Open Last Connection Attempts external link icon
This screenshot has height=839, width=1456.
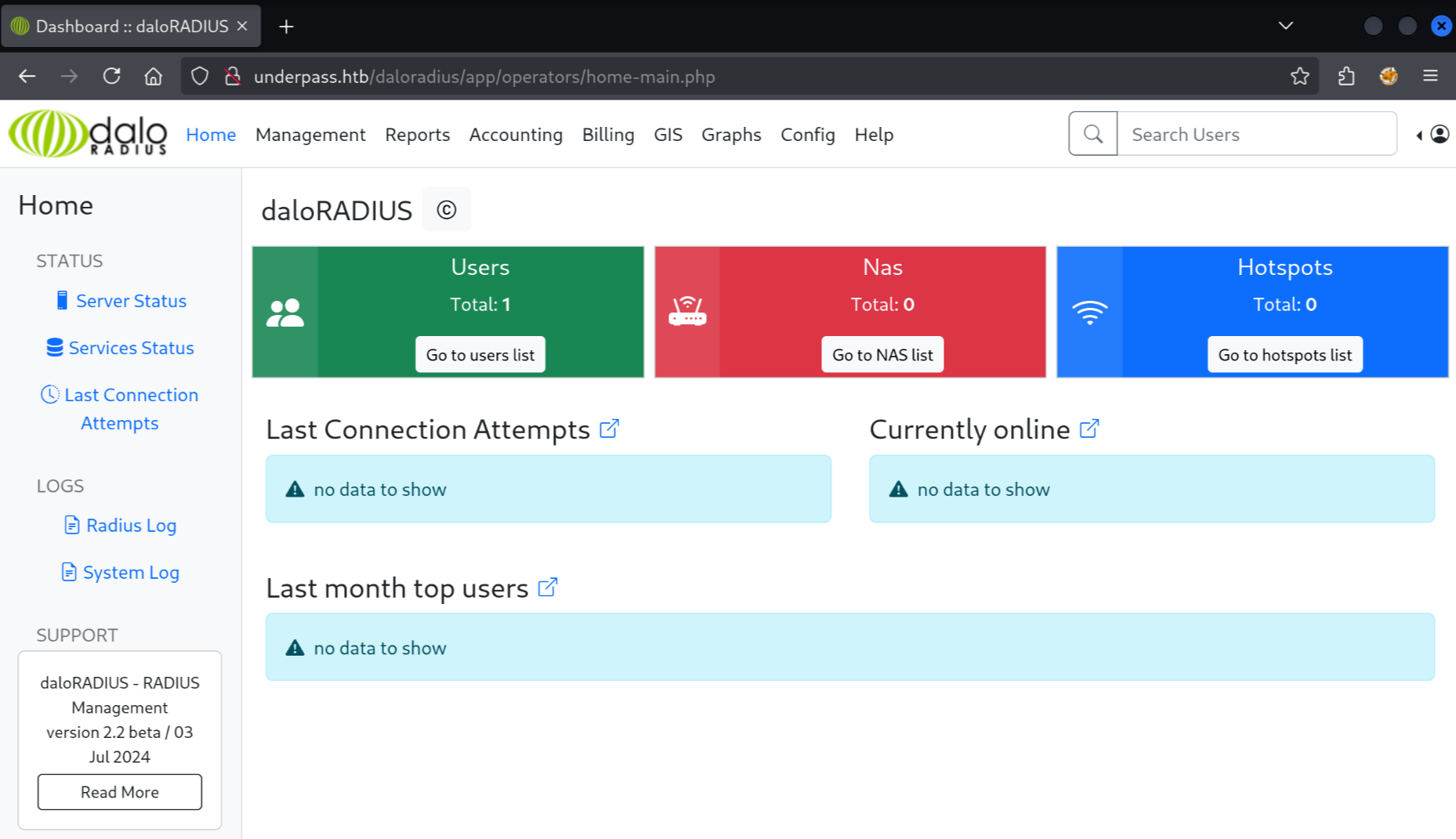pyautogui.click(x=609, y=429)
